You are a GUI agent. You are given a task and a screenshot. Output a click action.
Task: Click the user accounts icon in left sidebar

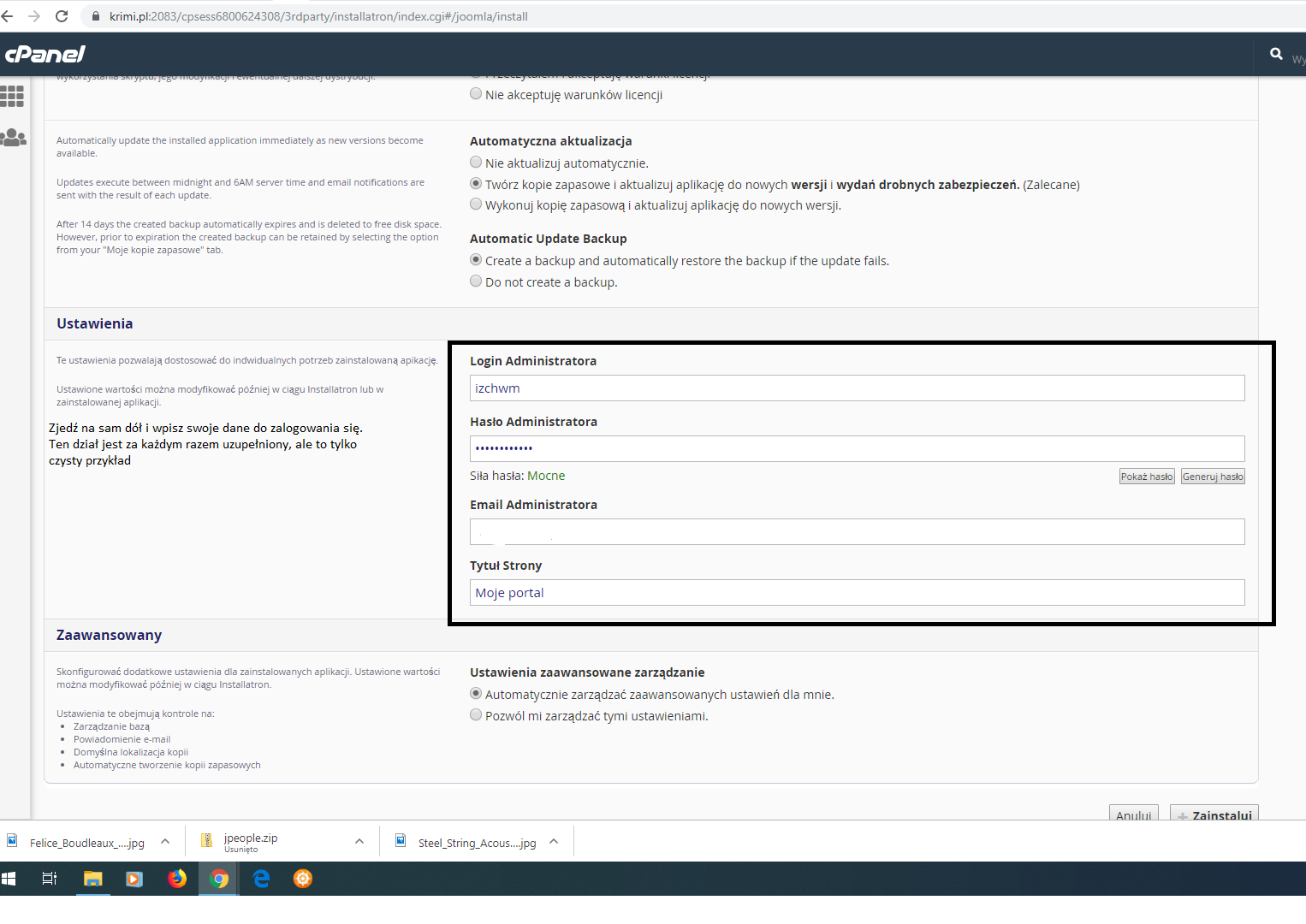[13, 138]
